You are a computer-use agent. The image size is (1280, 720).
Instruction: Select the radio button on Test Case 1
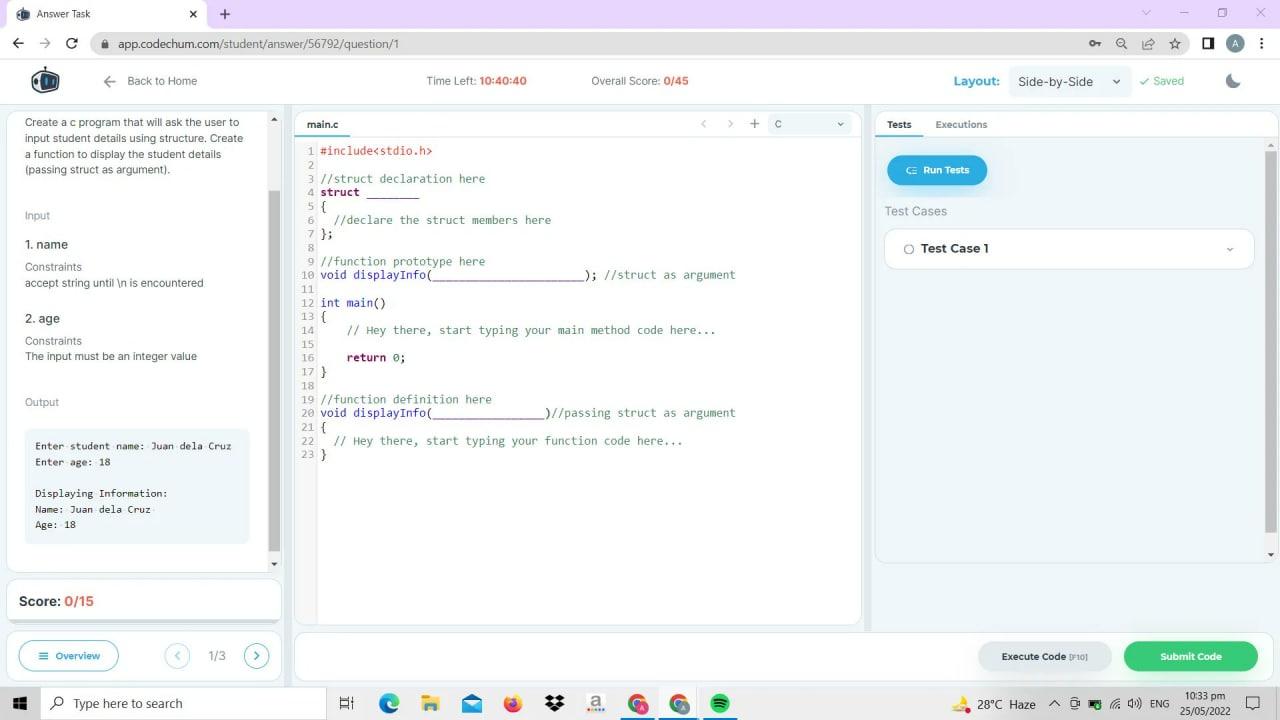point(908,248)
